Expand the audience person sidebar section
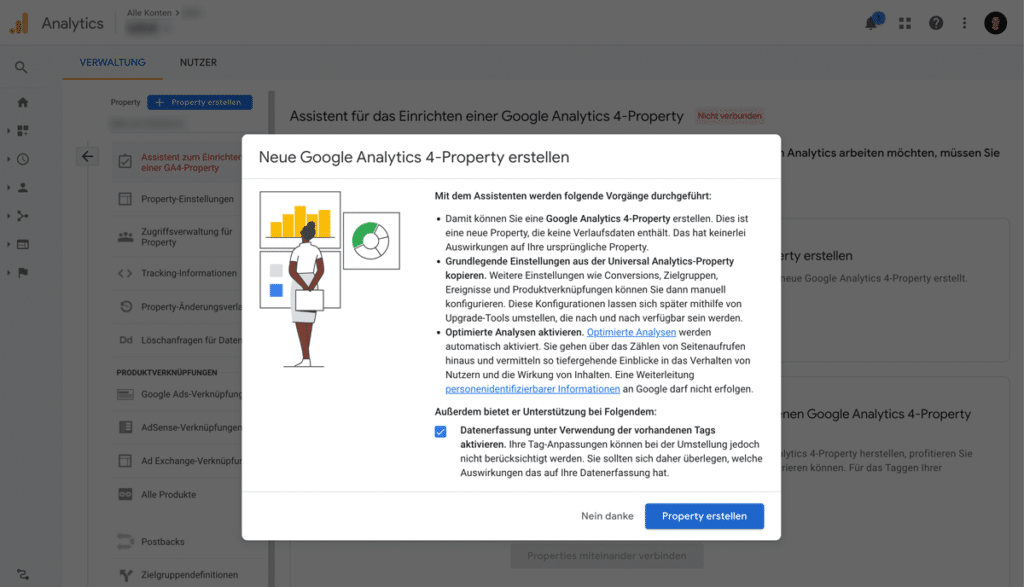The image size is (1024, 587). click(22, 187)
